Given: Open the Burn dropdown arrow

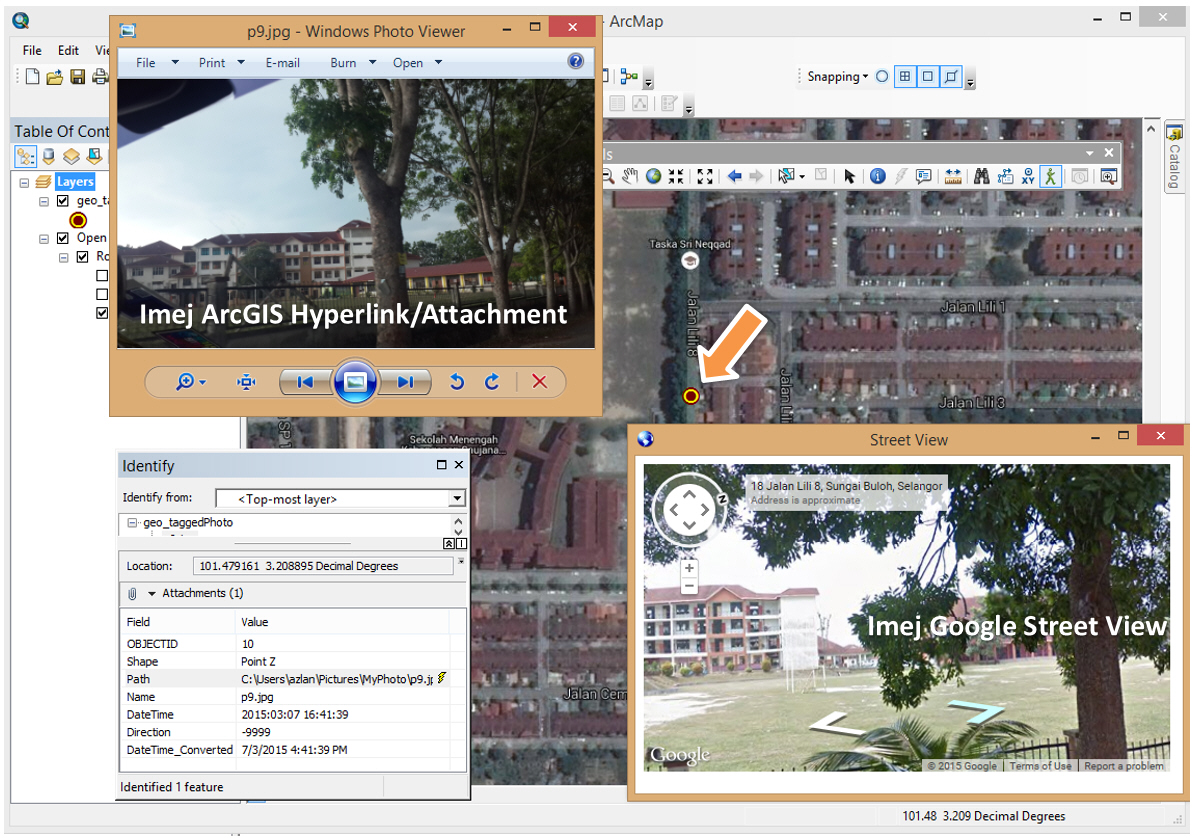Looking at the screenshot, I should [373, 63].
